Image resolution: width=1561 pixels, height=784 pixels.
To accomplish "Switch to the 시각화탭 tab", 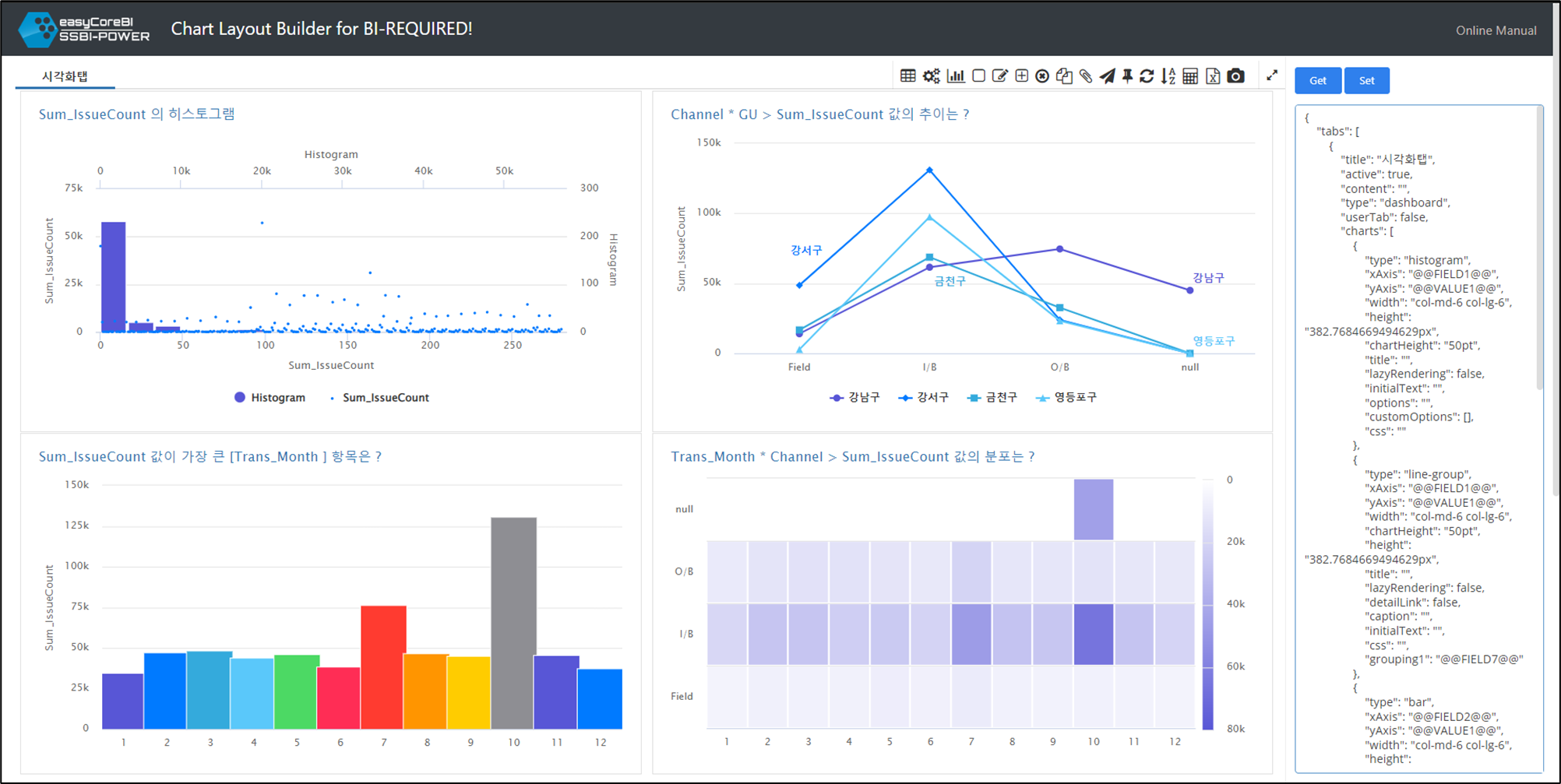I will click(x=65, y=76).
